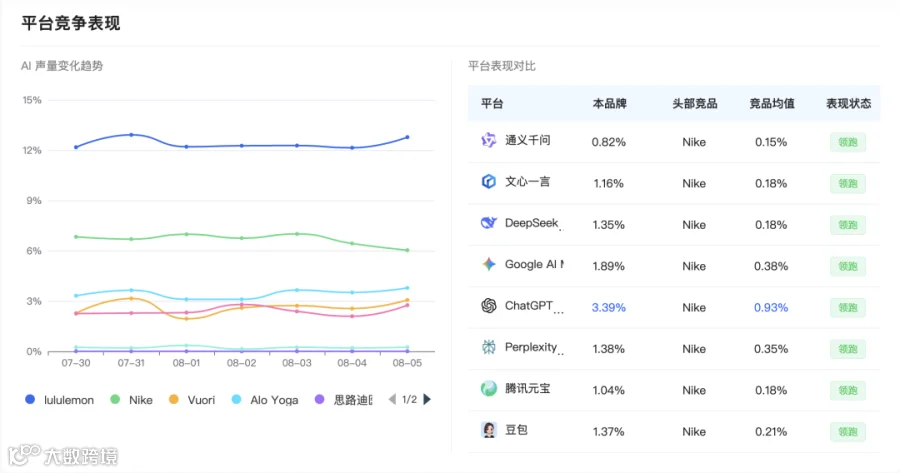Click the 腾讯元宝 platform icon
The image size is (900, 473).
pyautogui.click(x=488, y=389)
